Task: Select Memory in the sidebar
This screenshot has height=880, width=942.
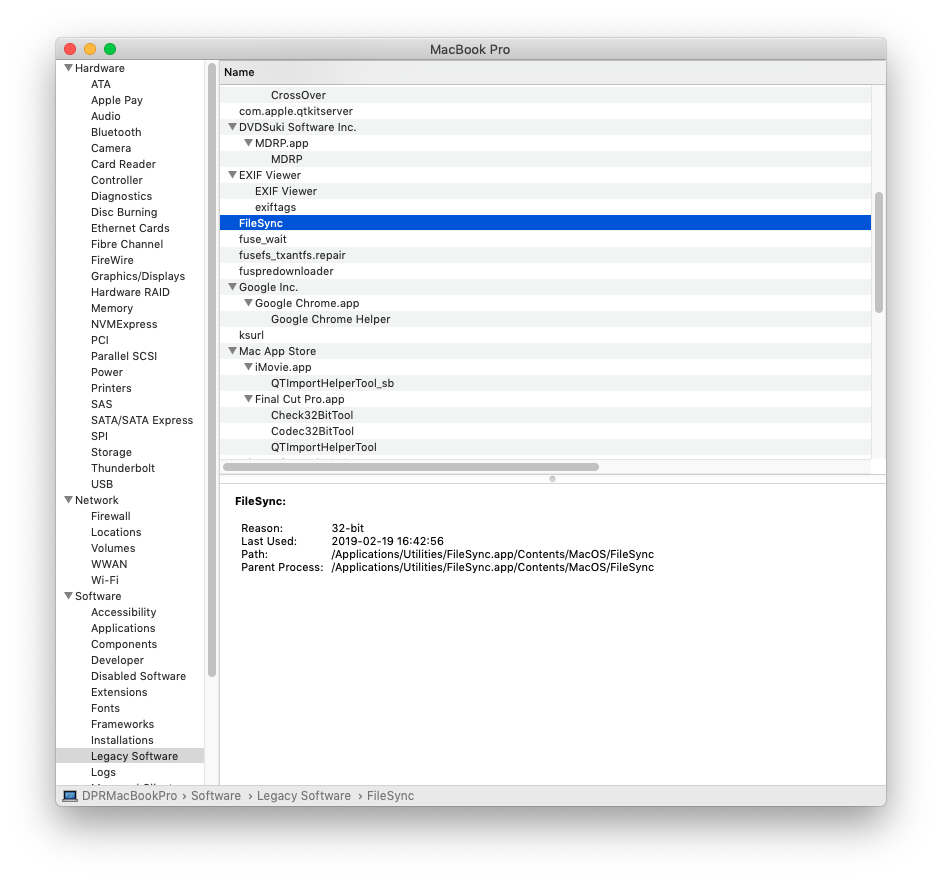Action: point(112,308)
